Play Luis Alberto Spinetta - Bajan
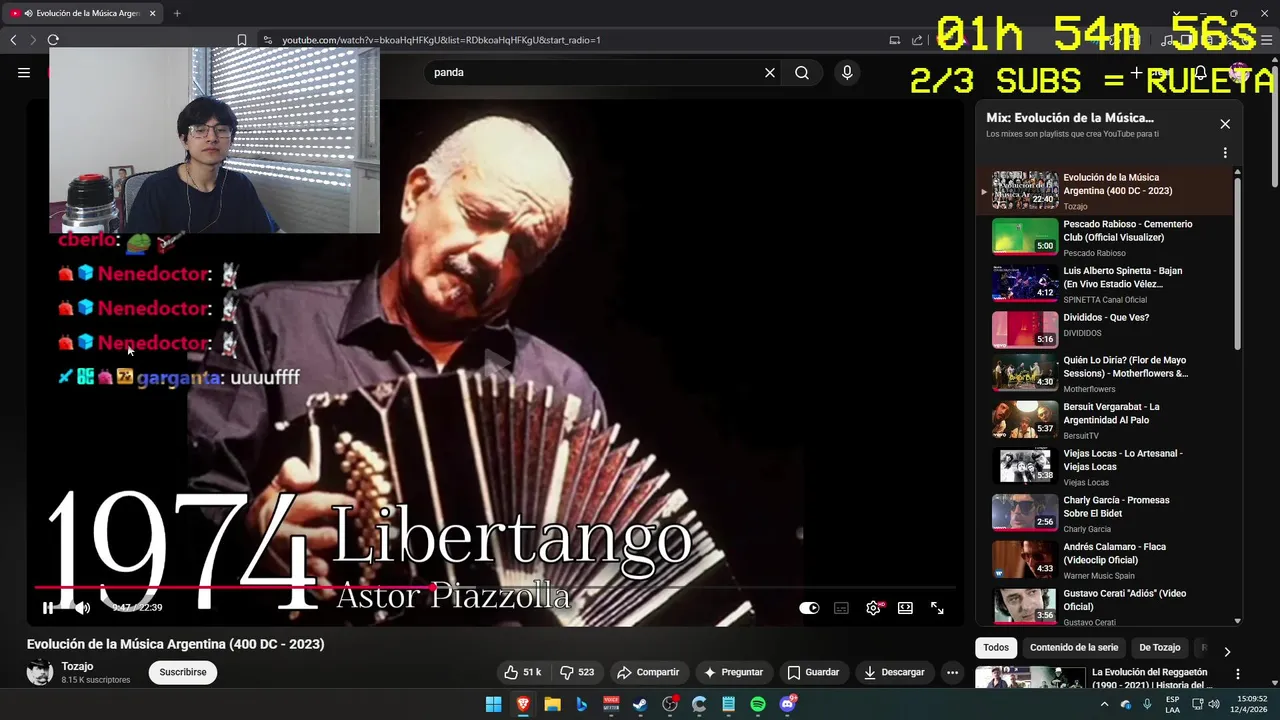1280x720 pixels. [x=1106, y=284]
